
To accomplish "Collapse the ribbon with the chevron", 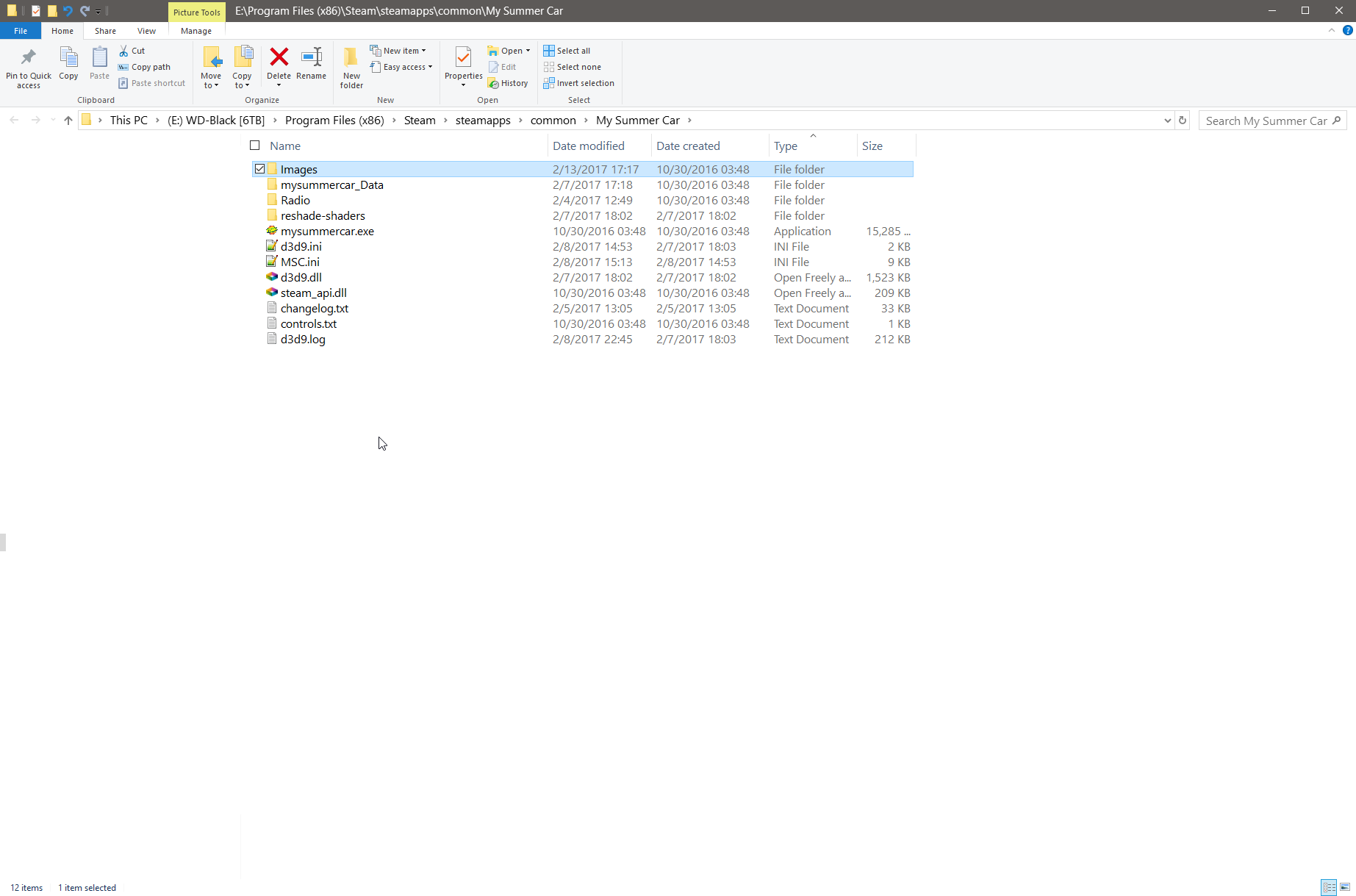I will (1332, 30).
